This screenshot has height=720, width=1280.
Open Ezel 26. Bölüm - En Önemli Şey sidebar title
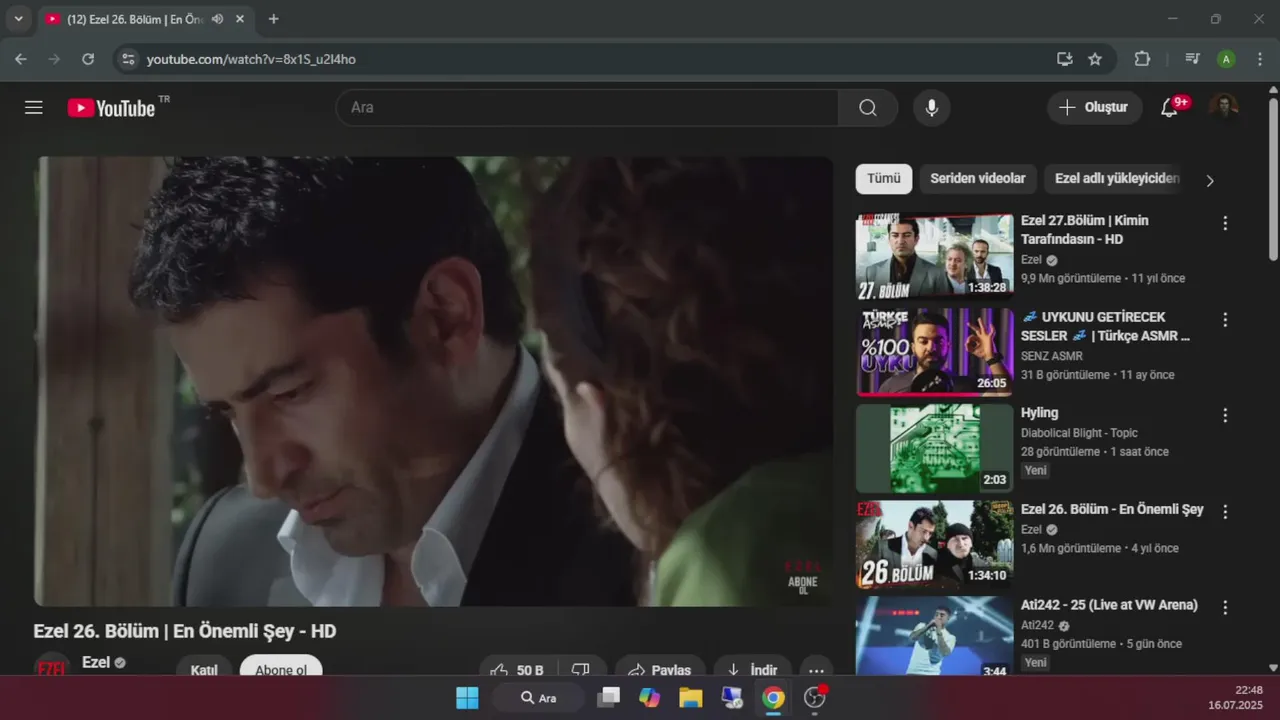1112,510
